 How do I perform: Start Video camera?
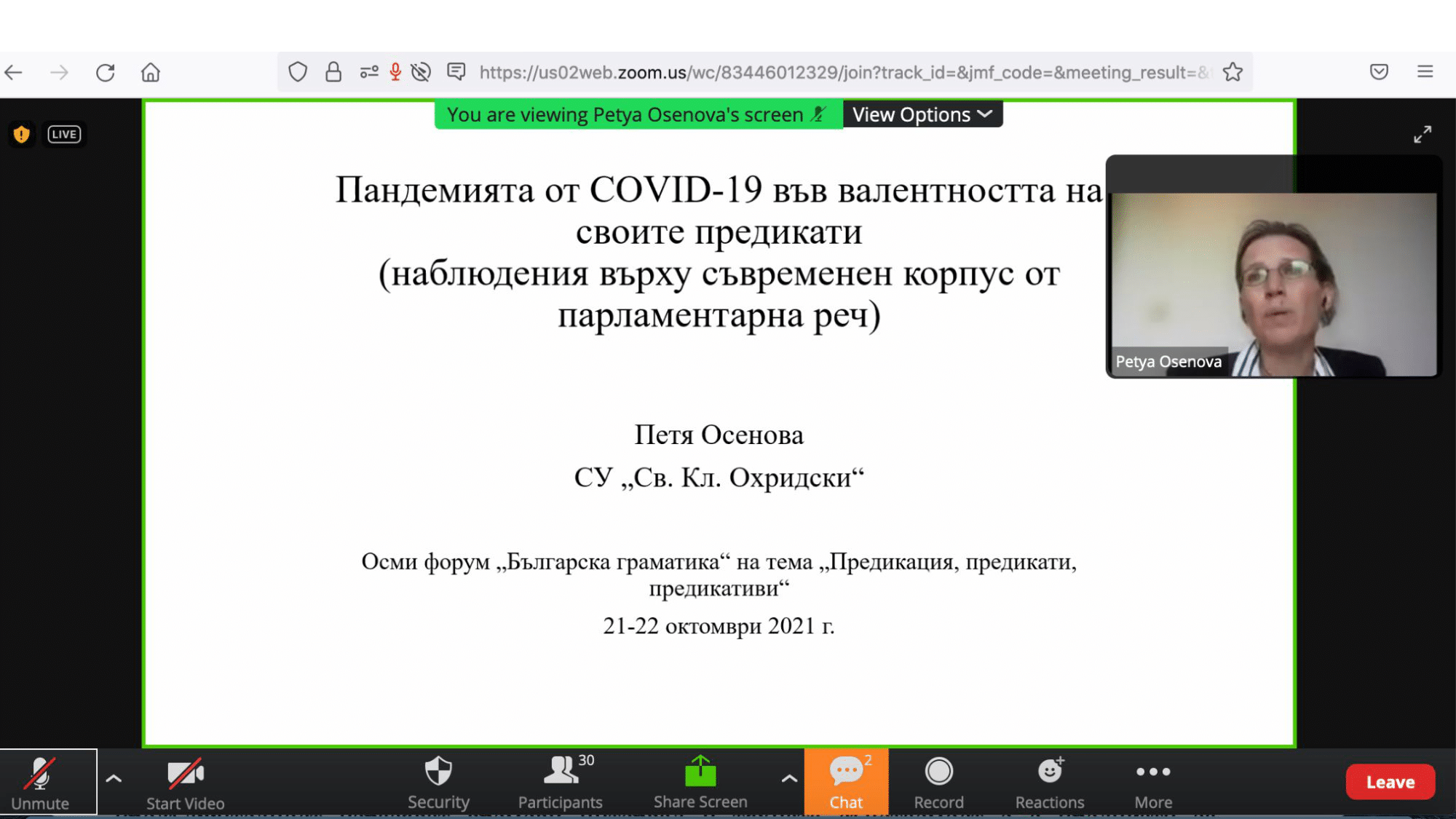click(x=185, y=781)
